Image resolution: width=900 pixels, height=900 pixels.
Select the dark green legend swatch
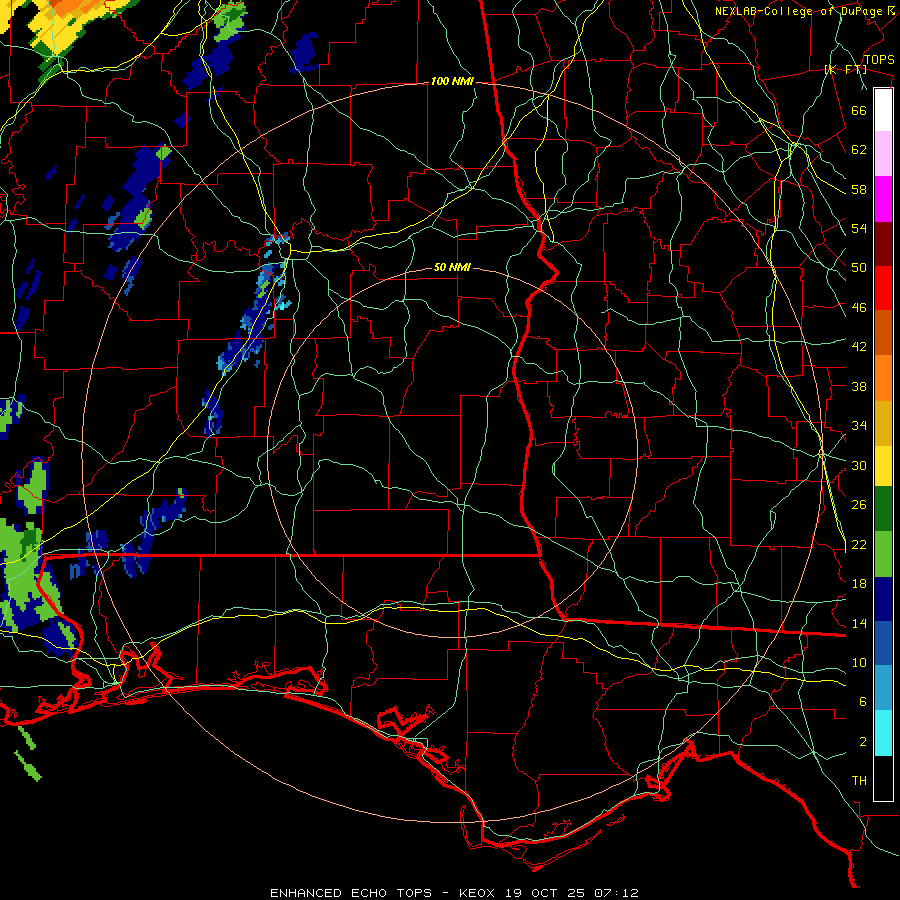pos(883,508)
